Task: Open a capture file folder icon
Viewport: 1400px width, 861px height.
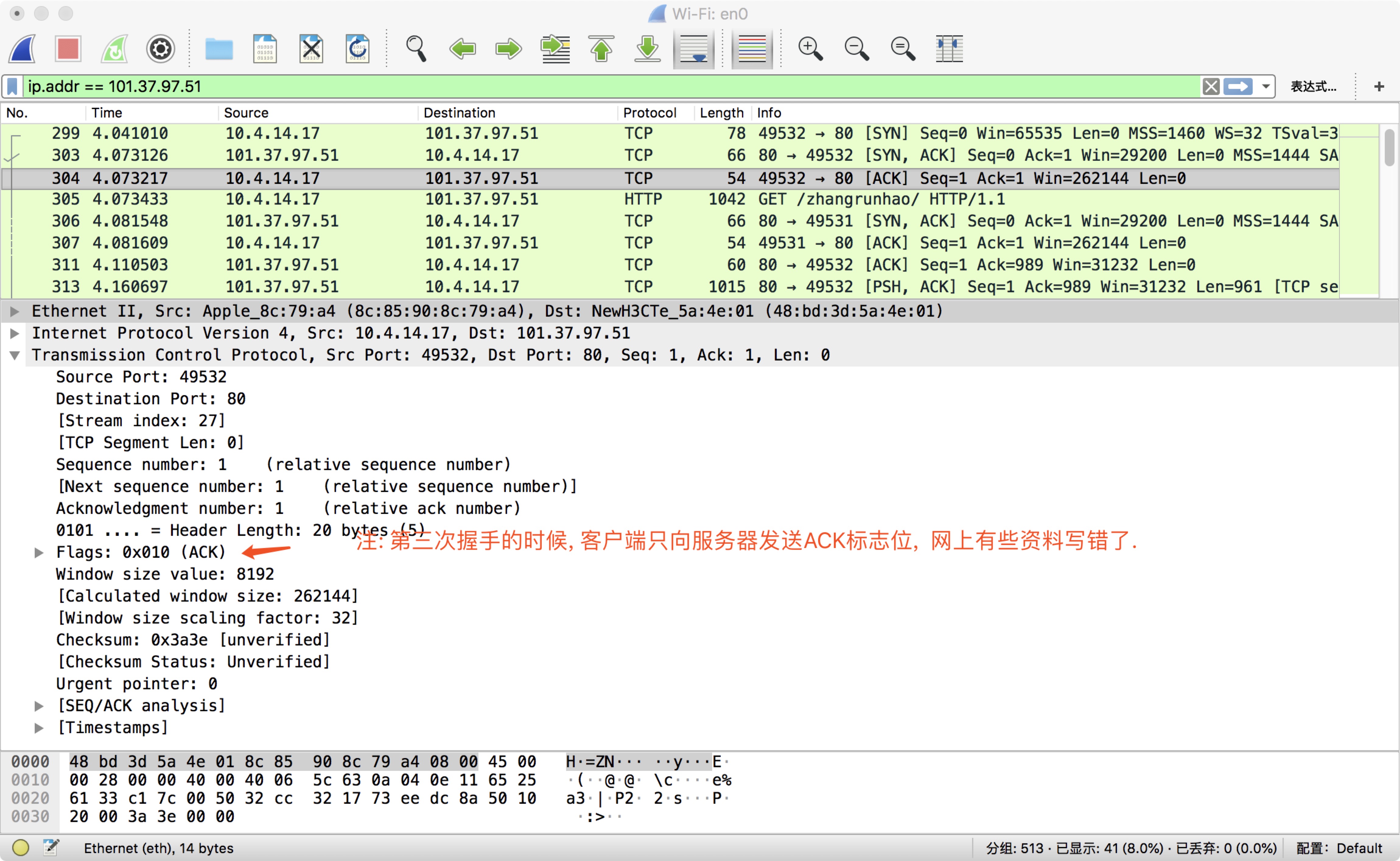Action: pos(219,49)
